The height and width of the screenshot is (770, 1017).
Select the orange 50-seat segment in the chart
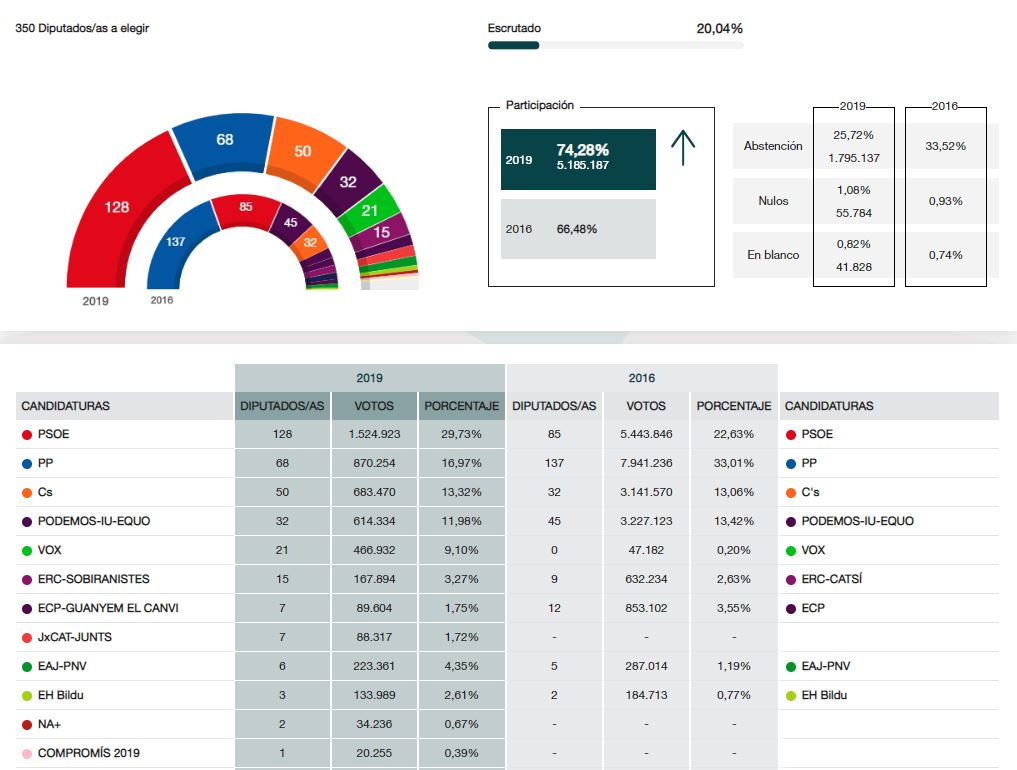click(303, 155)
